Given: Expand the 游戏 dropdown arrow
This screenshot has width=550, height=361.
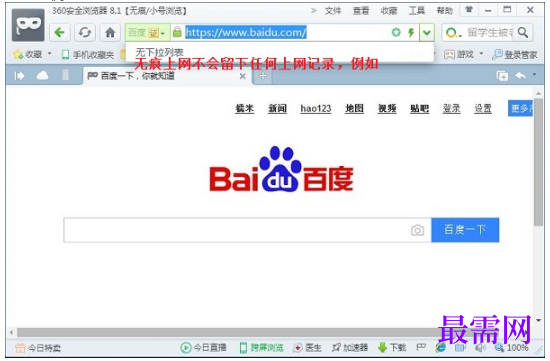Looking at the screenshot, I should tap(481, 54).
